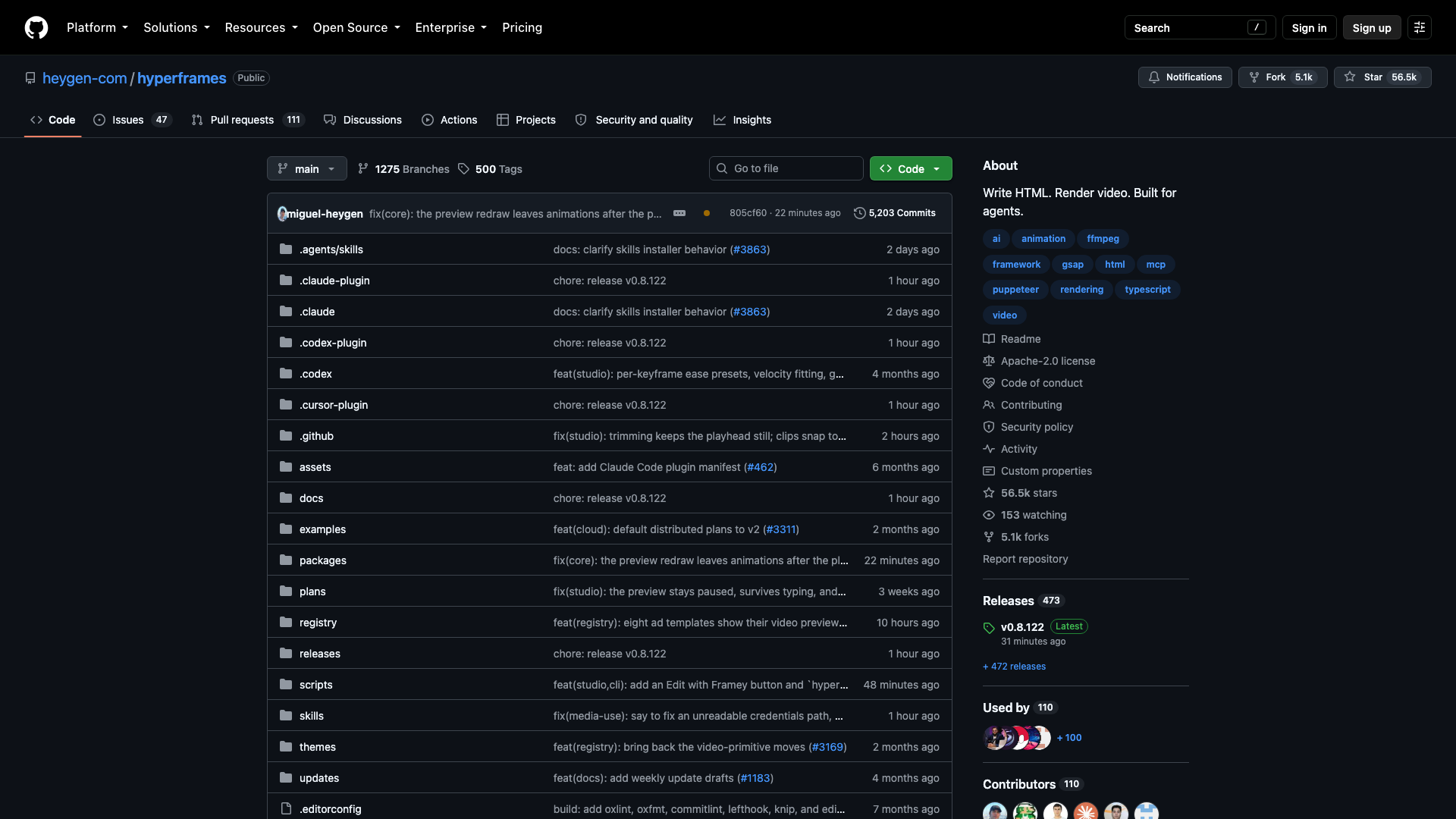
Task: Open the green Code dropdown button
Action: pyautogui.click(x=911, y=168)
